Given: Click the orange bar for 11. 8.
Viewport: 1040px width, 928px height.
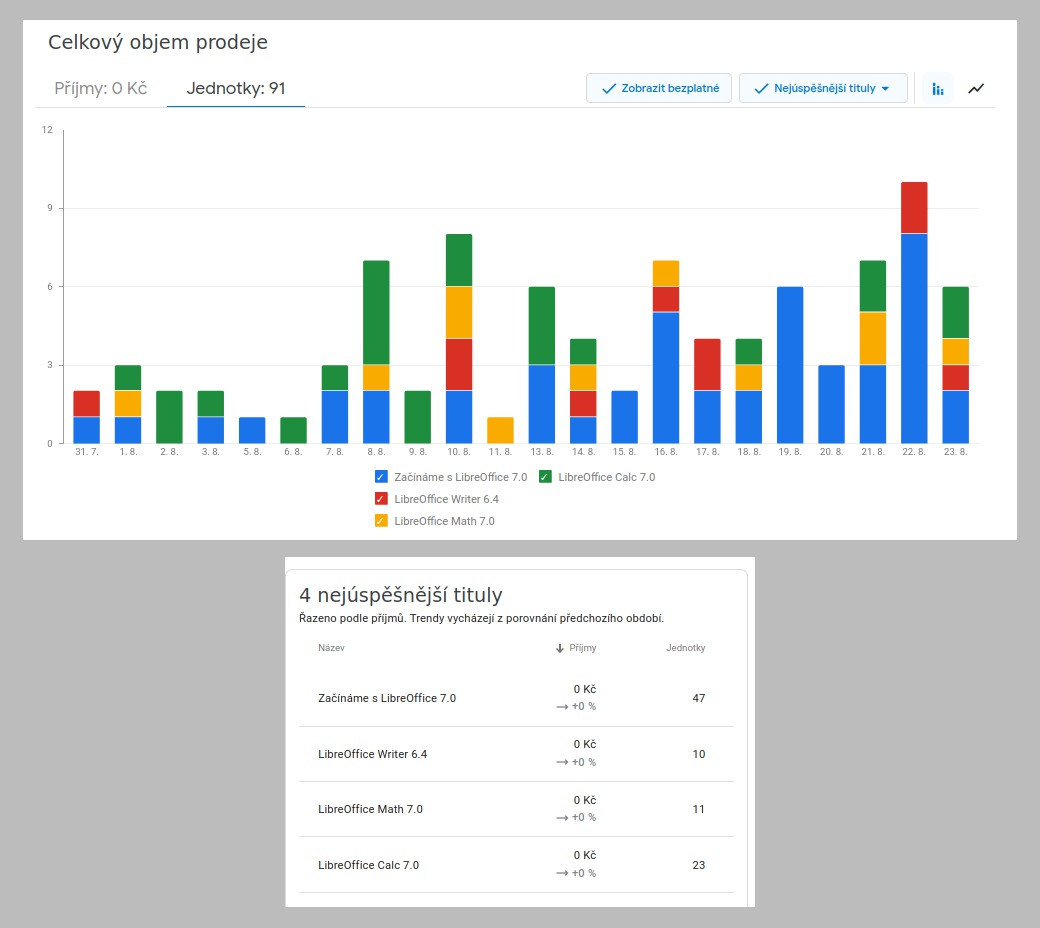Looking at the screenshot, I should coord(500,430).
